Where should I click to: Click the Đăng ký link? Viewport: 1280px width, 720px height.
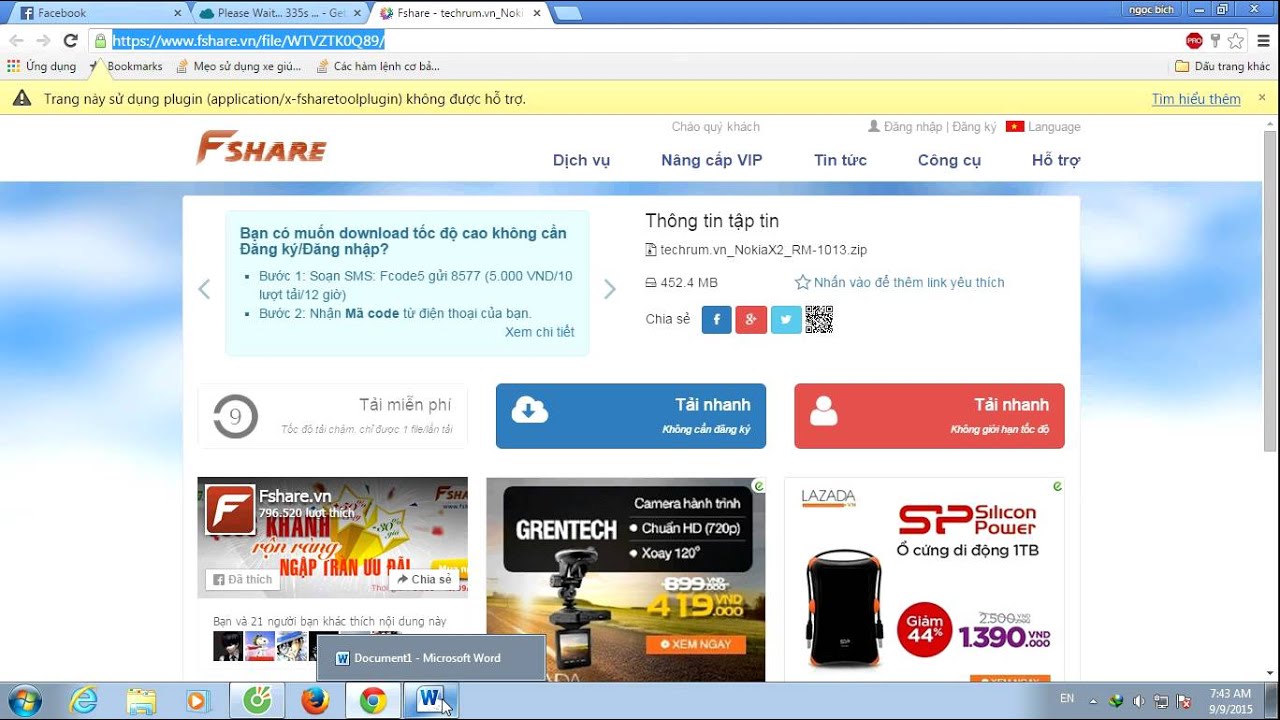(974, 127)
